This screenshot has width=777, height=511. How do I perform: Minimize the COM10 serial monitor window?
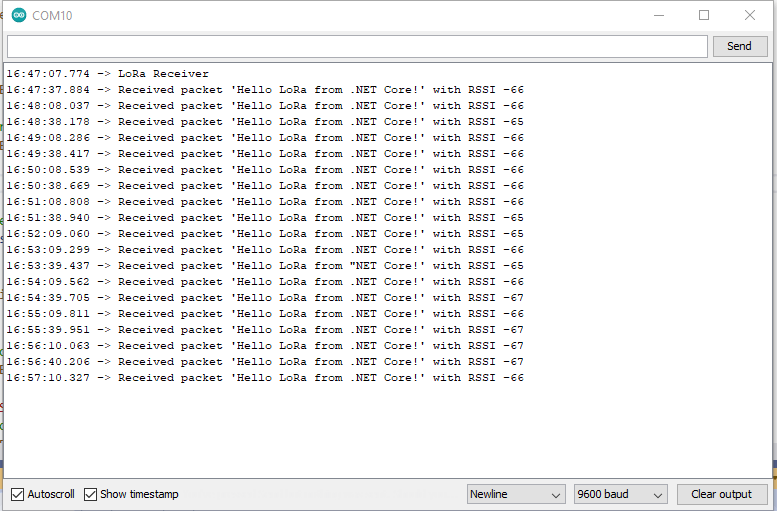click(658, 15)
